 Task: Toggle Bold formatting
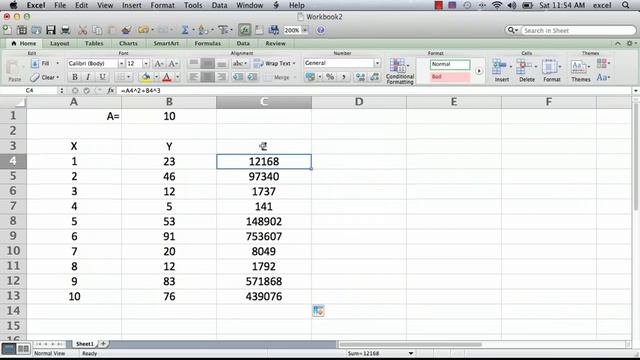tap(74, 77)
